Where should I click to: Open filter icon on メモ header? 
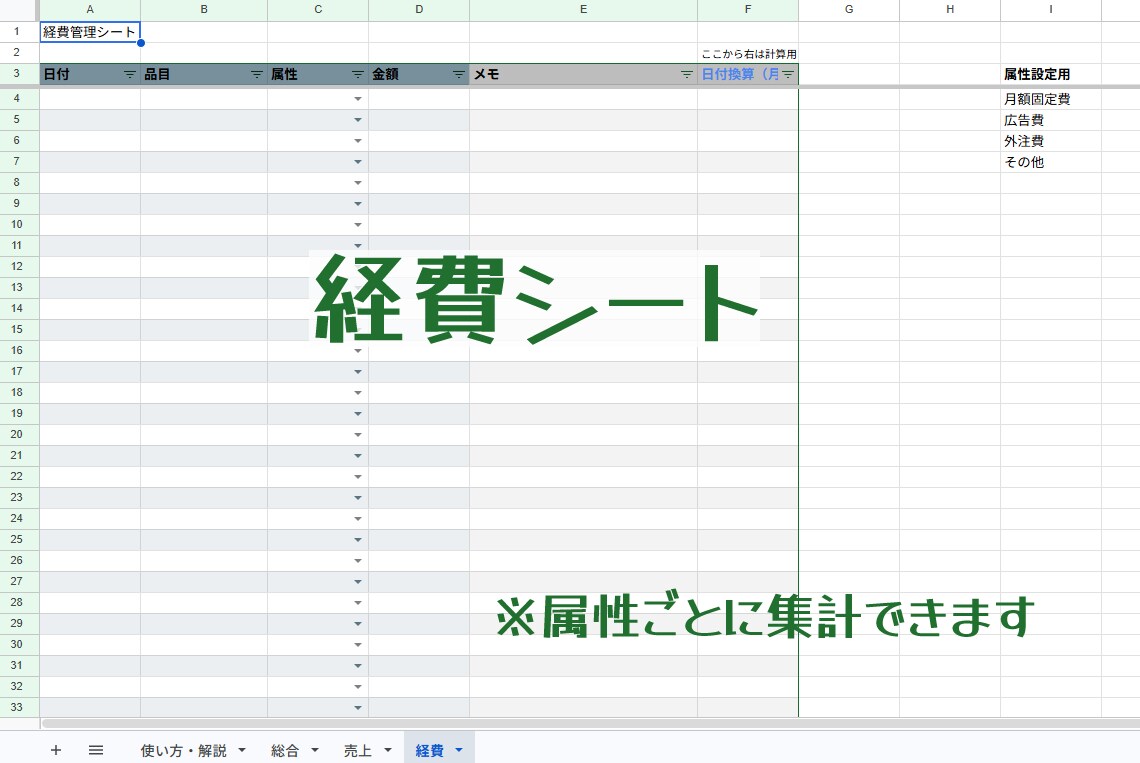pyautogui.click(x=686, y=74)
